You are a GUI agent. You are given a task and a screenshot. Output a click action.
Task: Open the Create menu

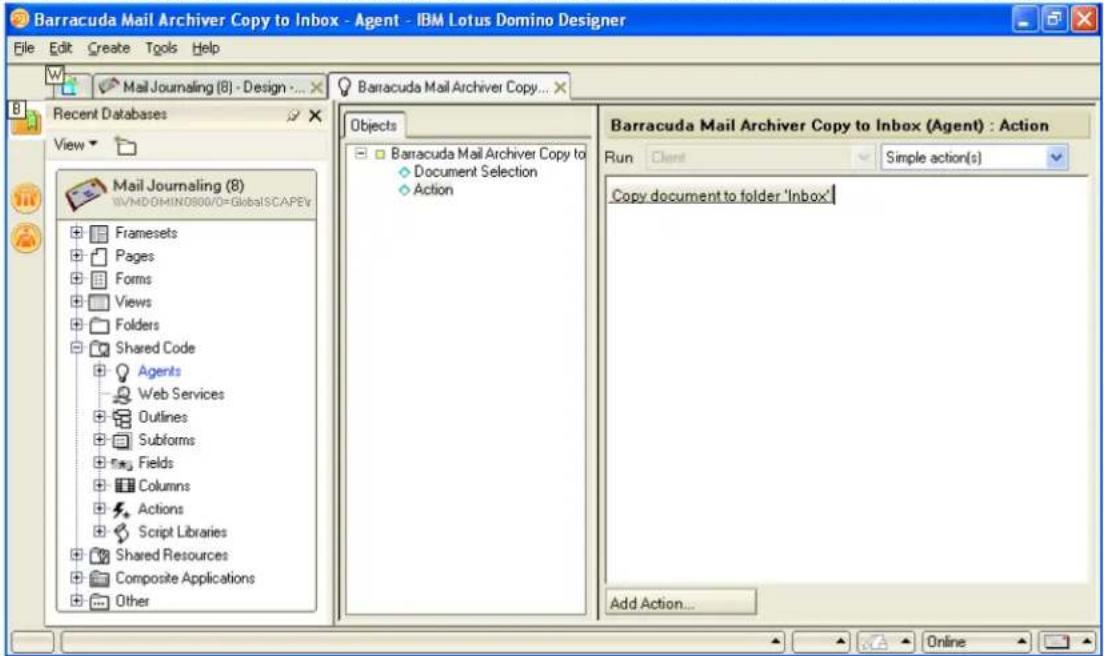click(109, 49)
